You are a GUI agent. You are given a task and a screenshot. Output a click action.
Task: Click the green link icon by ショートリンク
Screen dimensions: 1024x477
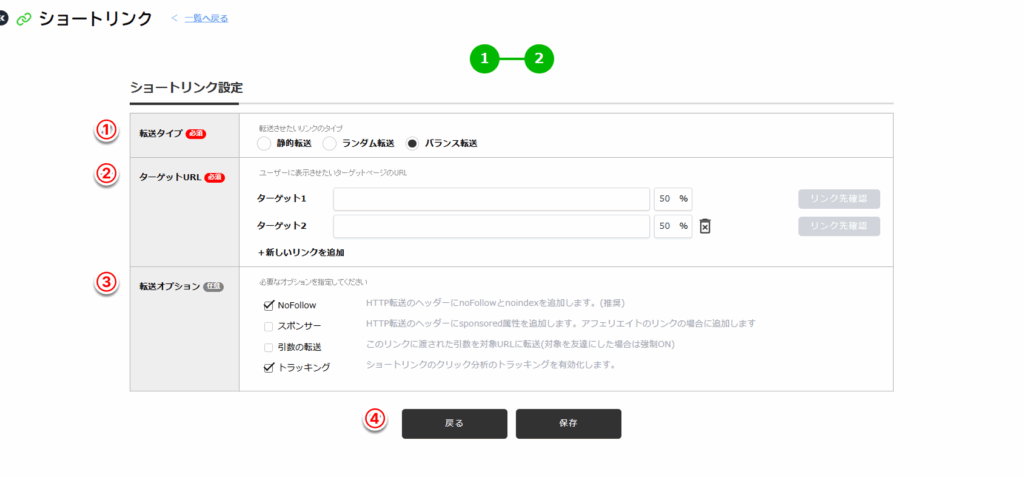(23, 19)
